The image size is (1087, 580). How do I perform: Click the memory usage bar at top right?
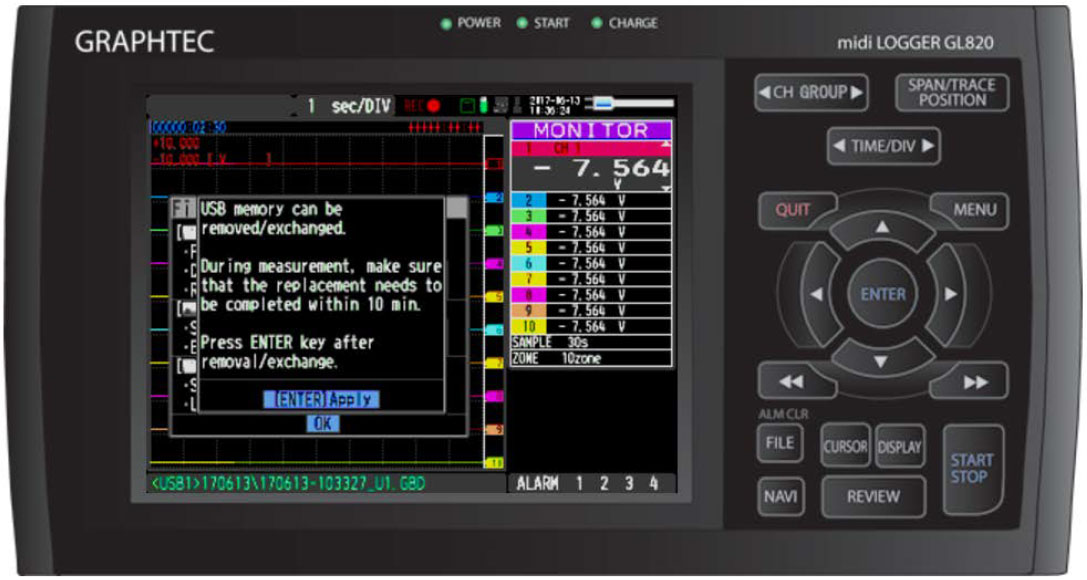tap(629, 104)
